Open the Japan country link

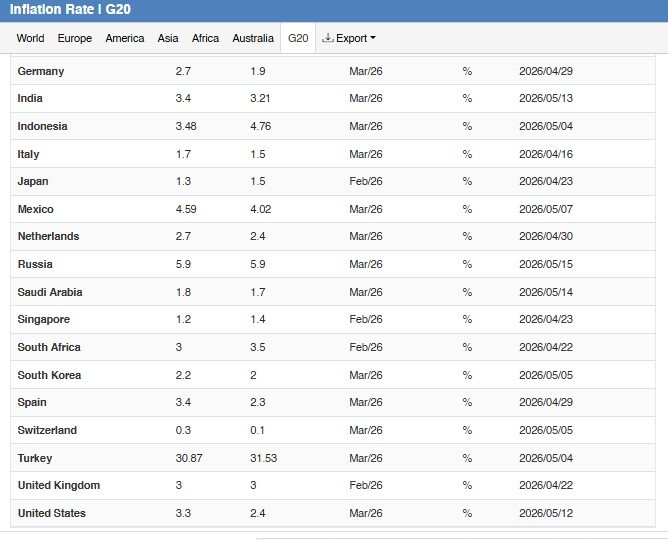pos(33,182)
